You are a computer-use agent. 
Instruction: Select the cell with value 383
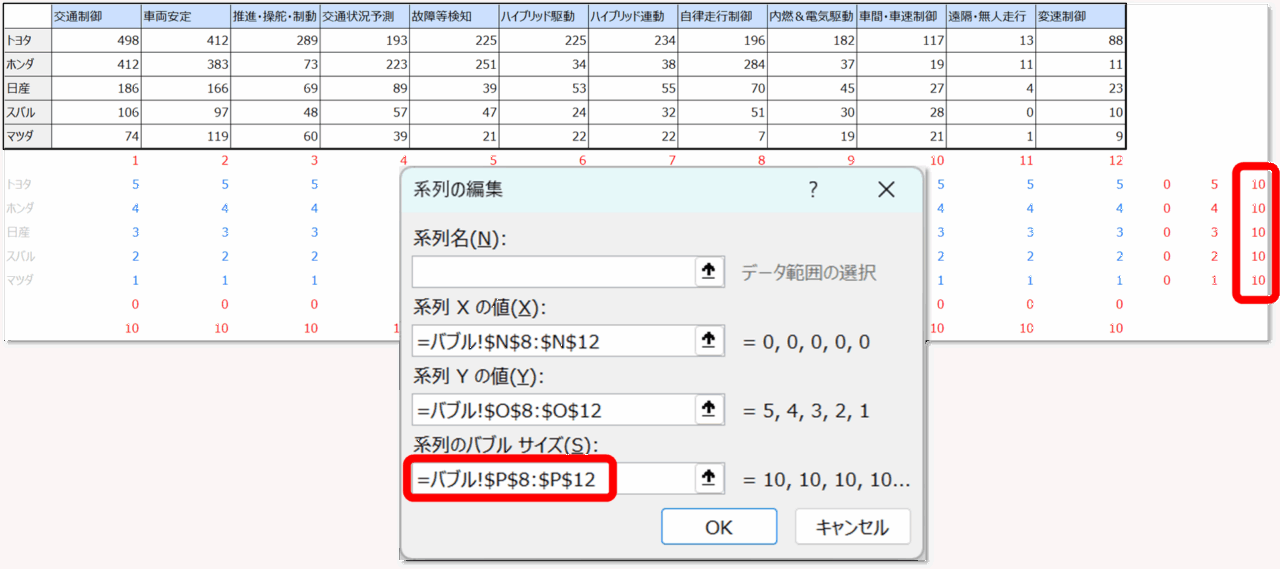[x=185, y=64]
